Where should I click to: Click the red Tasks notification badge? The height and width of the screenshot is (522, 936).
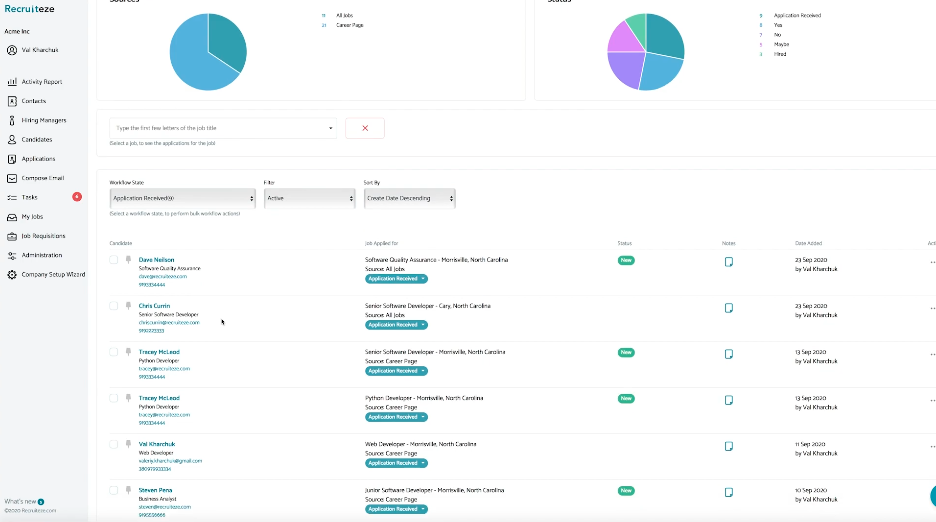click(77, 196)
